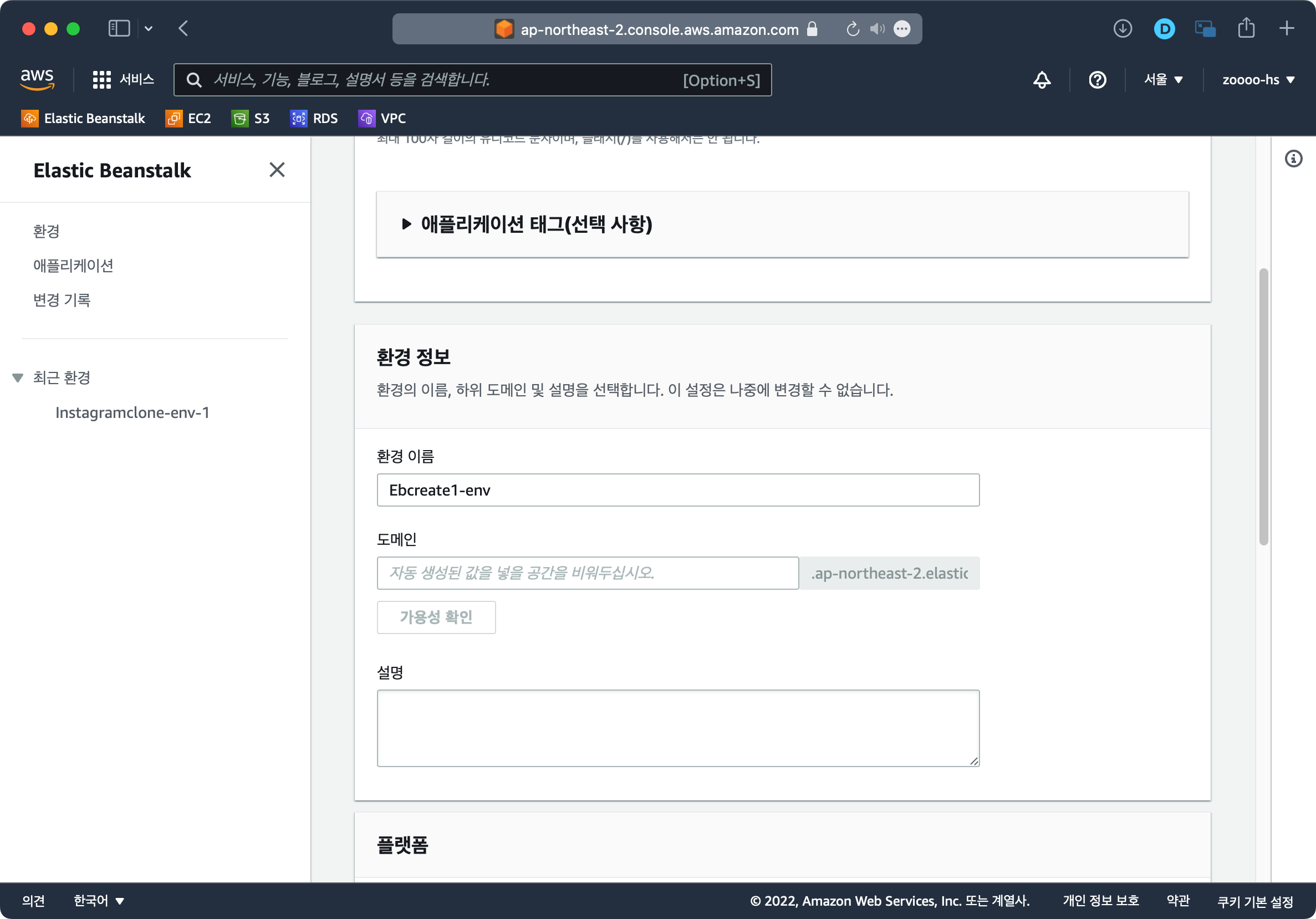1316x919 pixels.
Task: Open the help question mark icon
Action: pos(1097,80)
